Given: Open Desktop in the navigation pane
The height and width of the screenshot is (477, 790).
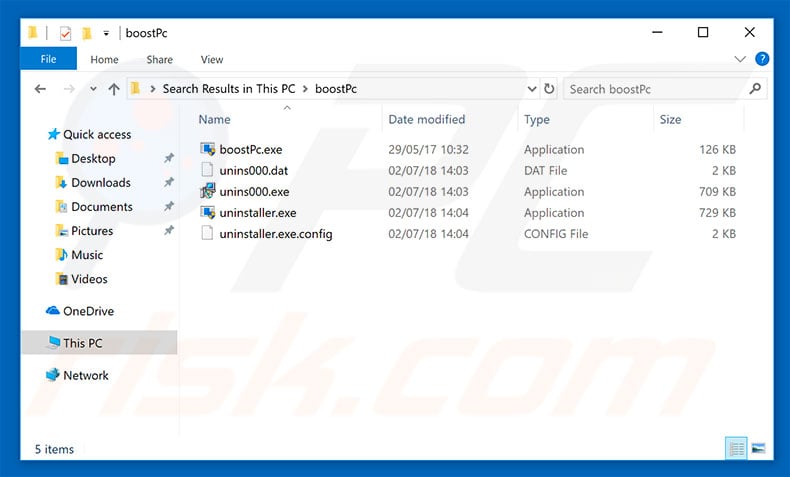Looking at the screenshot, I should tap(93, 159).
